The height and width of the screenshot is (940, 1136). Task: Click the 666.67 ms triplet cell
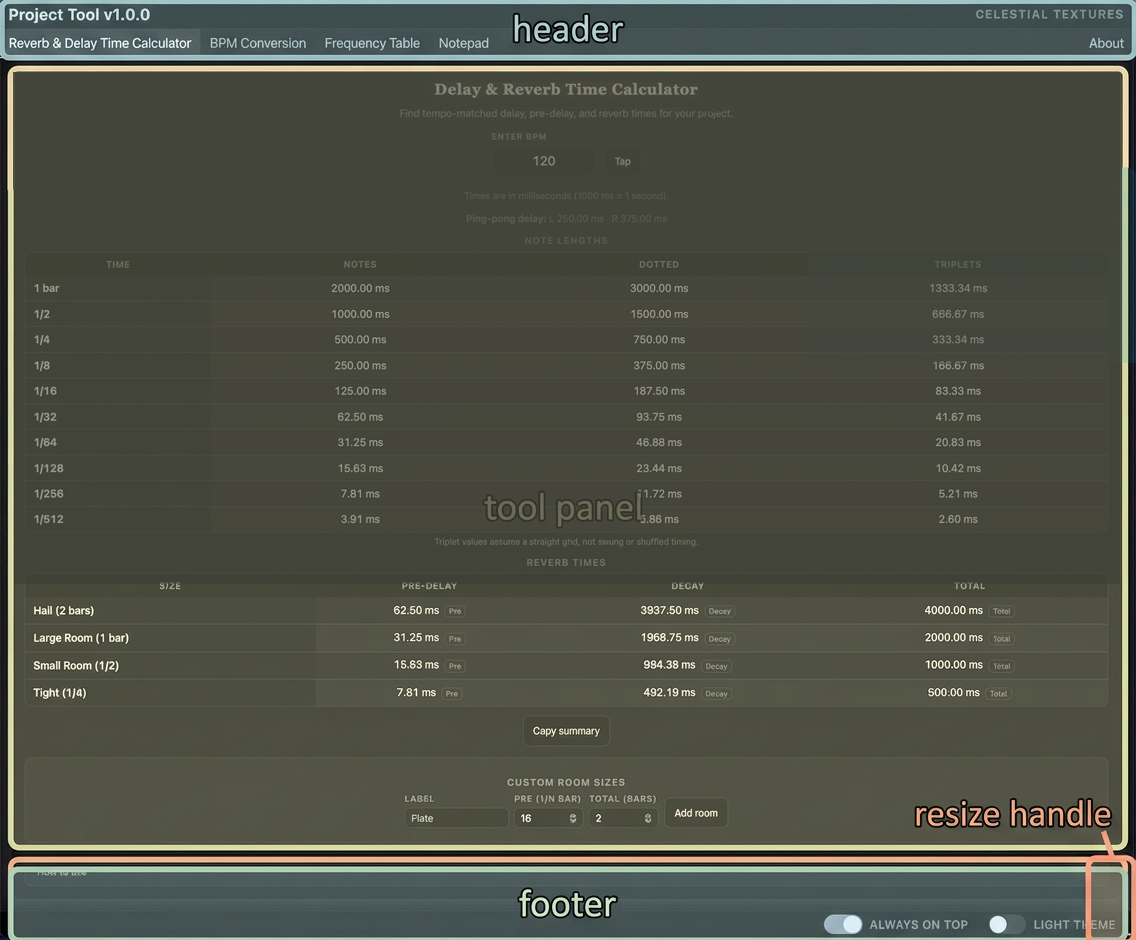tap(958, 314)
